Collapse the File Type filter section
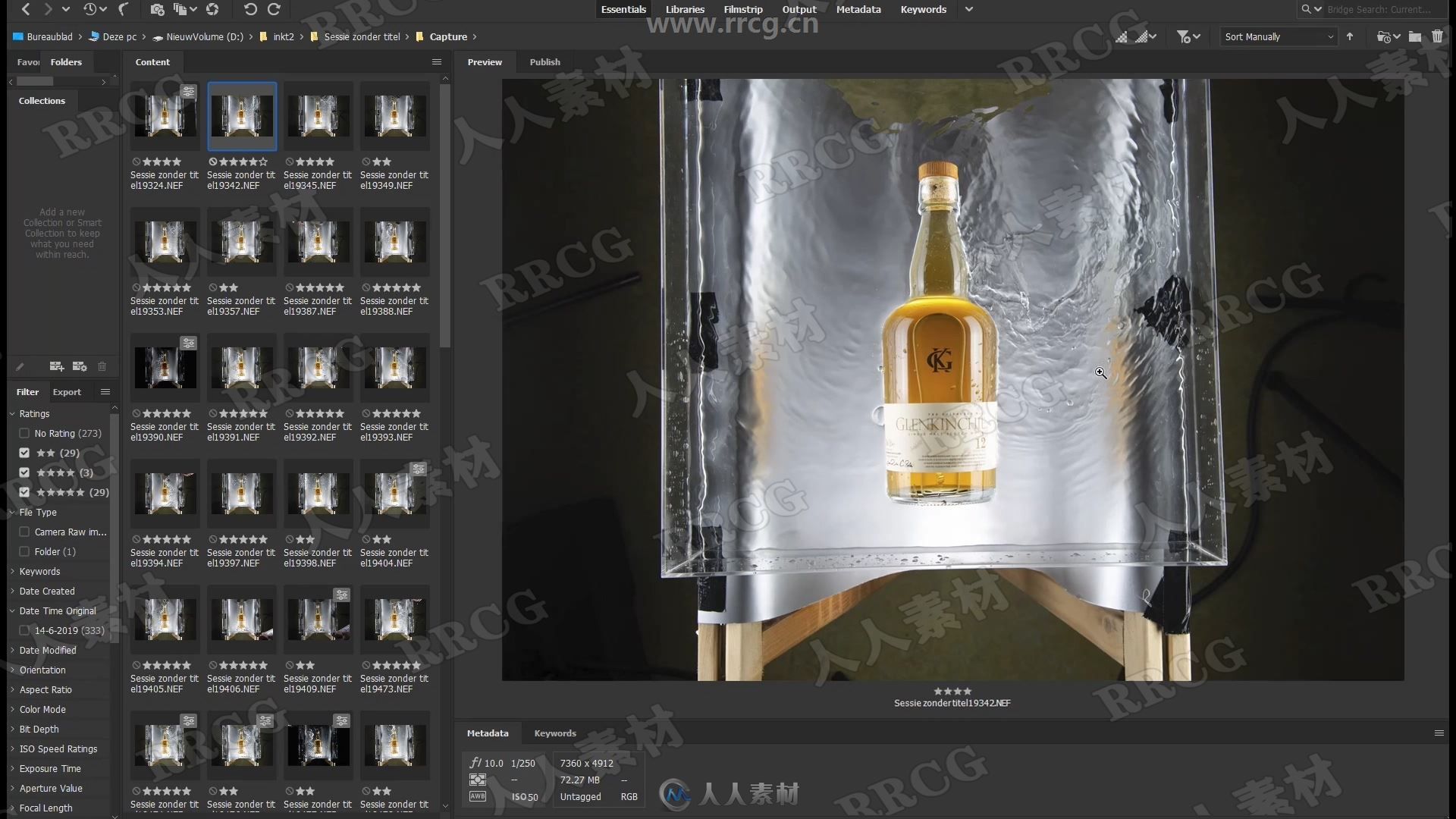 click(x=12, y=512)
